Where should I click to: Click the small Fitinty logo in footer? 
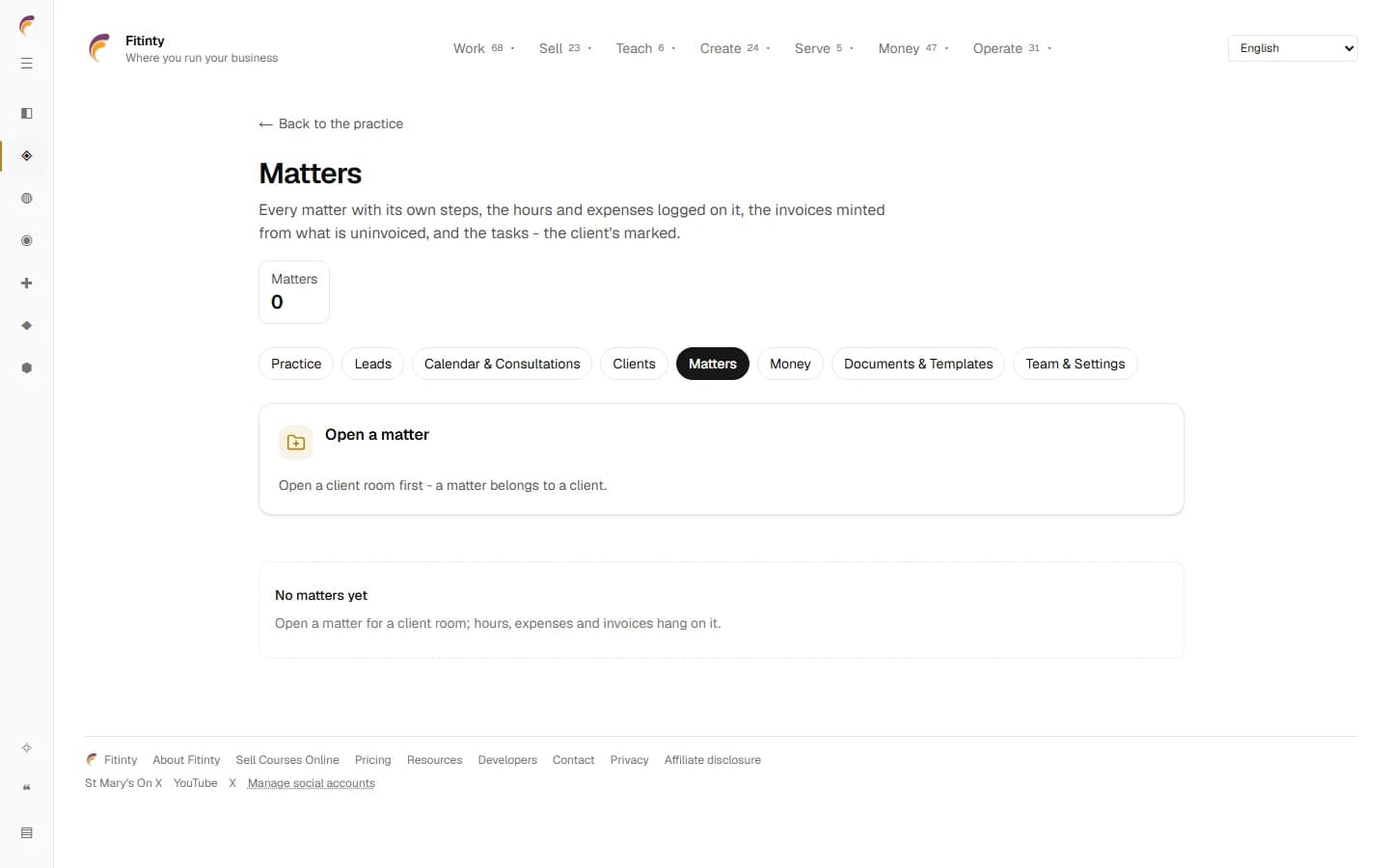(x=92, y=760)
